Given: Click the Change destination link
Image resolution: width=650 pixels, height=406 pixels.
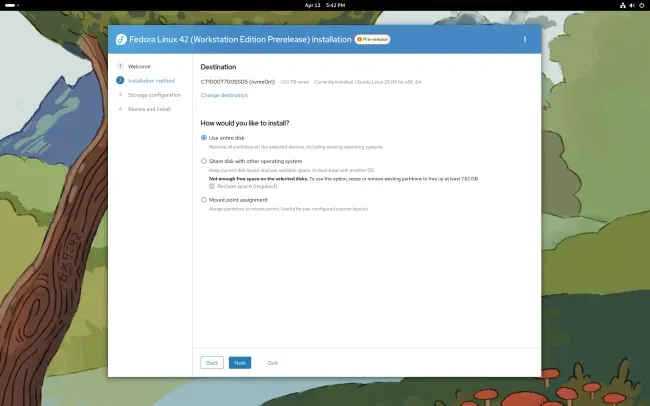Looking at the screenshot, I should [224, 95].
